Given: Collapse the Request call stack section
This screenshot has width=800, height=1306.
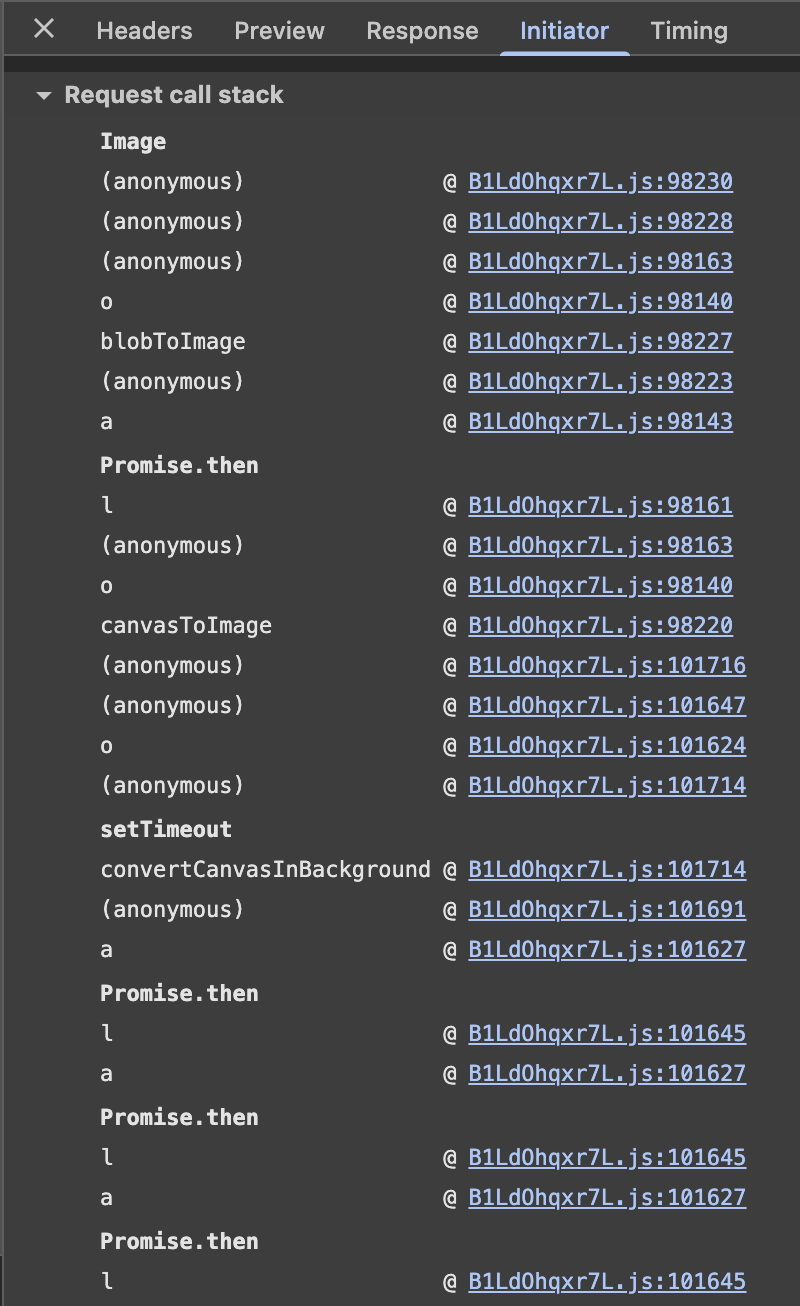Looking at the screenshot, I should point(44,95).
